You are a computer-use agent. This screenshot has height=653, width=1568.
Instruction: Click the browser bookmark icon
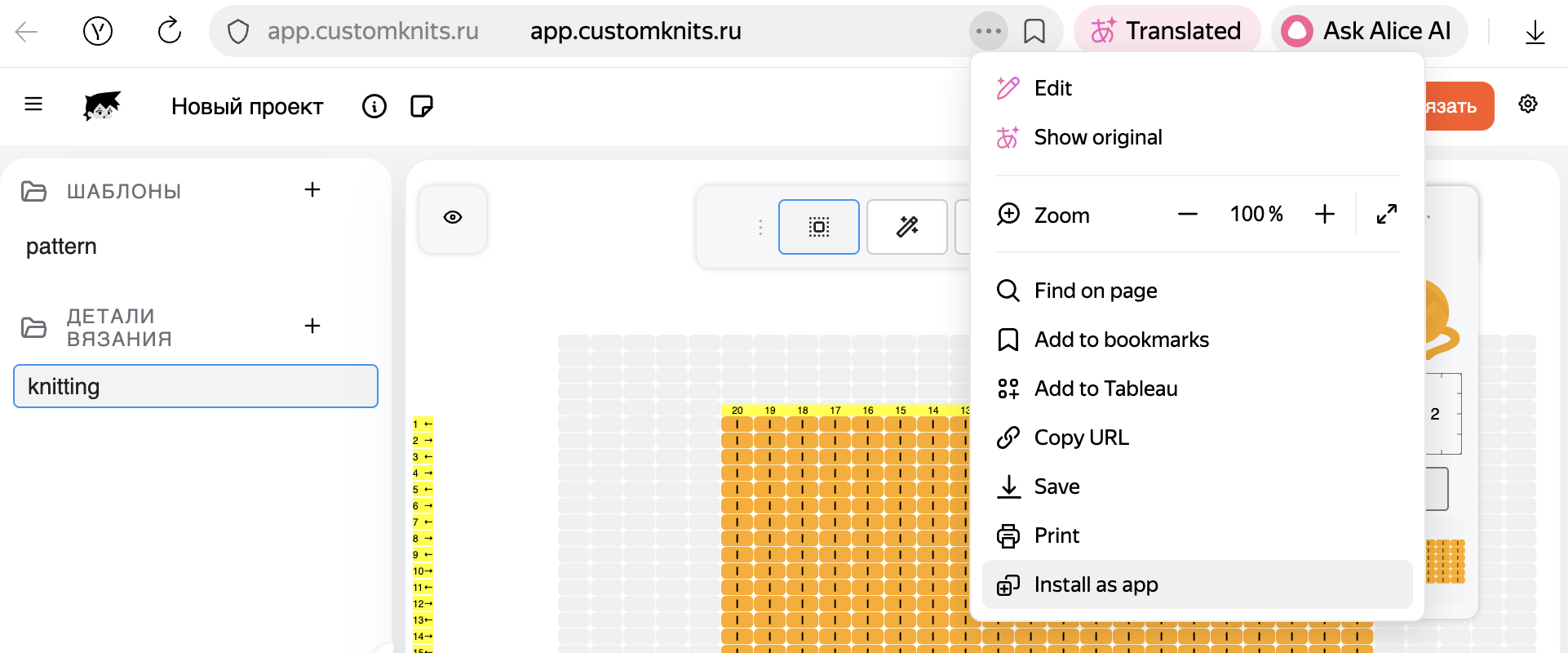pos(1034,32)
